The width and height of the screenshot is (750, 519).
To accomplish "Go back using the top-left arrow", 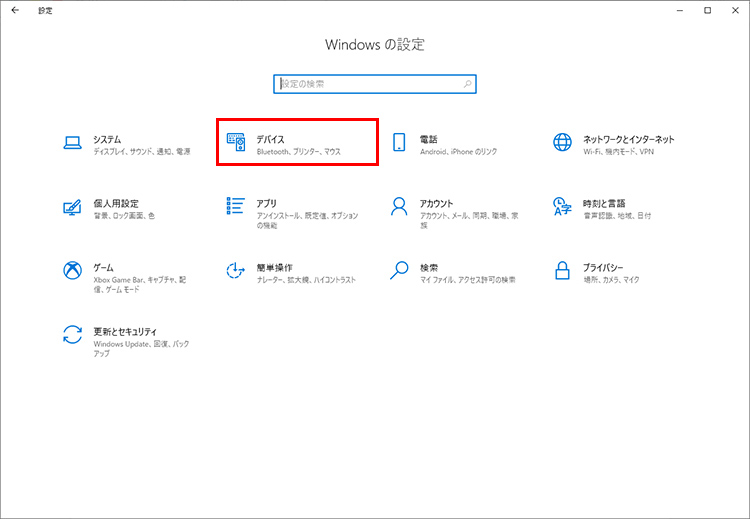I will pyautogui.click(x=14, y=10).
